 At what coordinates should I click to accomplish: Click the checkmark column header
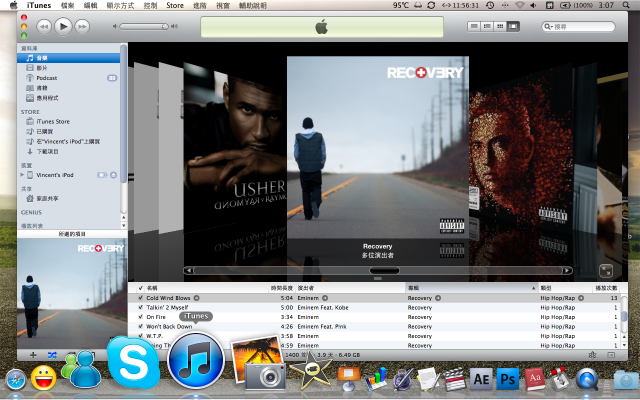[140, 288]
